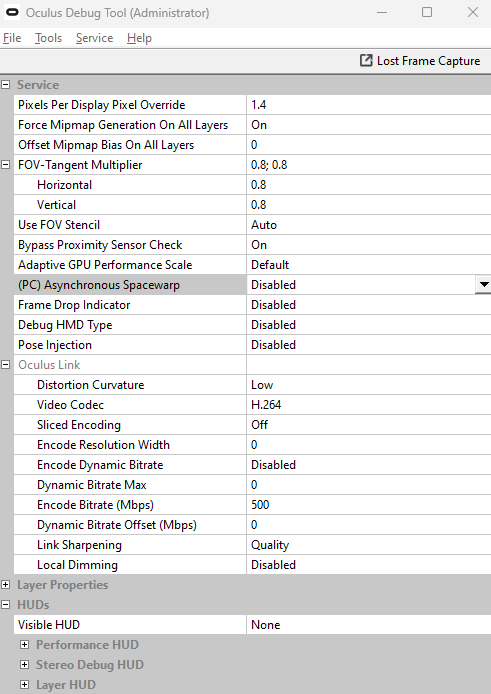Open the File menu
This screenshot has height=694, width=491.
point(12,38)
